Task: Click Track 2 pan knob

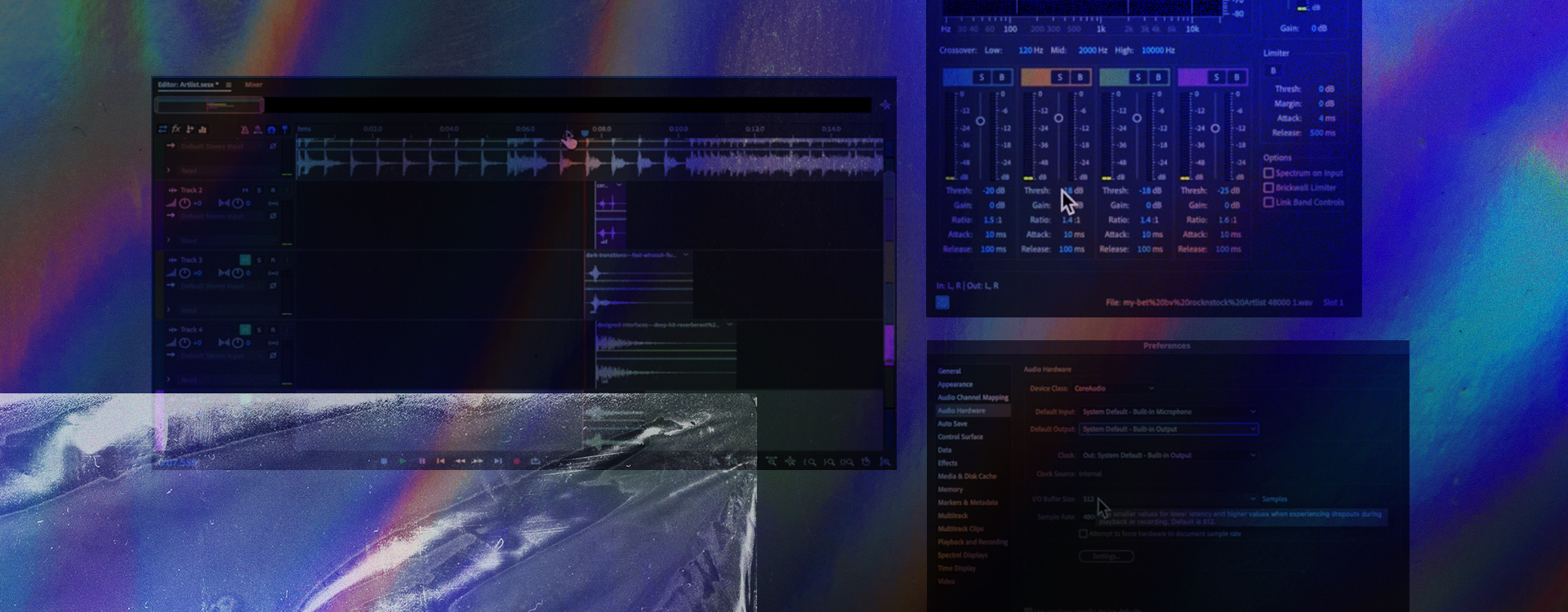Action: 237,203
